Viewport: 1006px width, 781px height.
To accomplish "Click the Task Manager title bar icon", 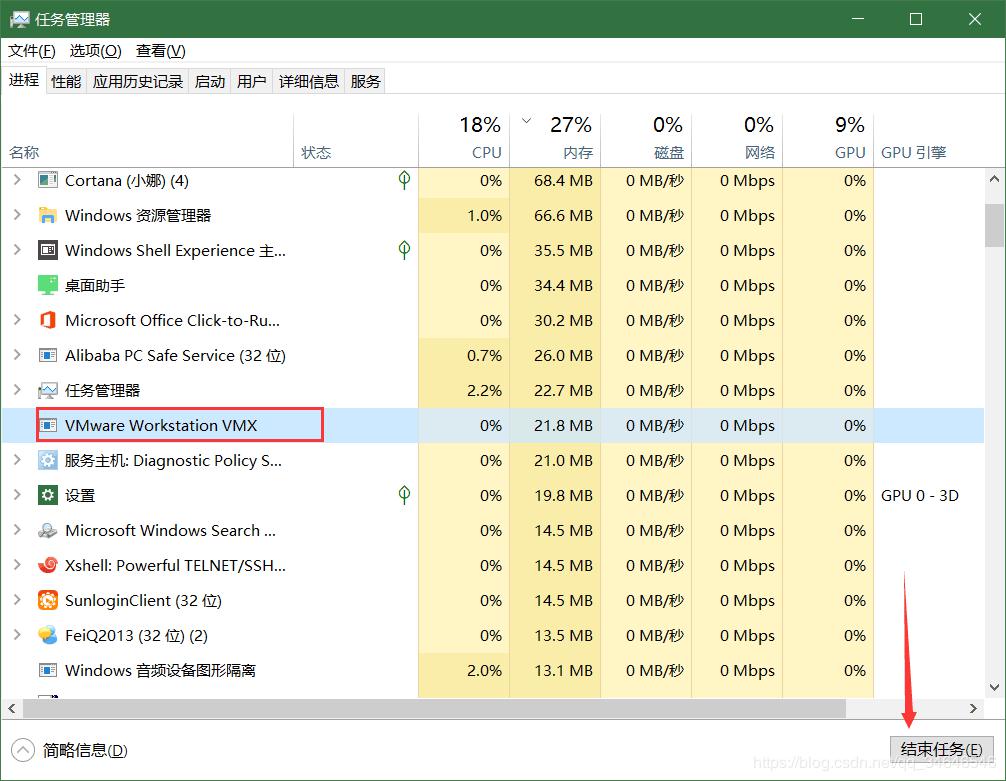I will click(x=19, y=19).
